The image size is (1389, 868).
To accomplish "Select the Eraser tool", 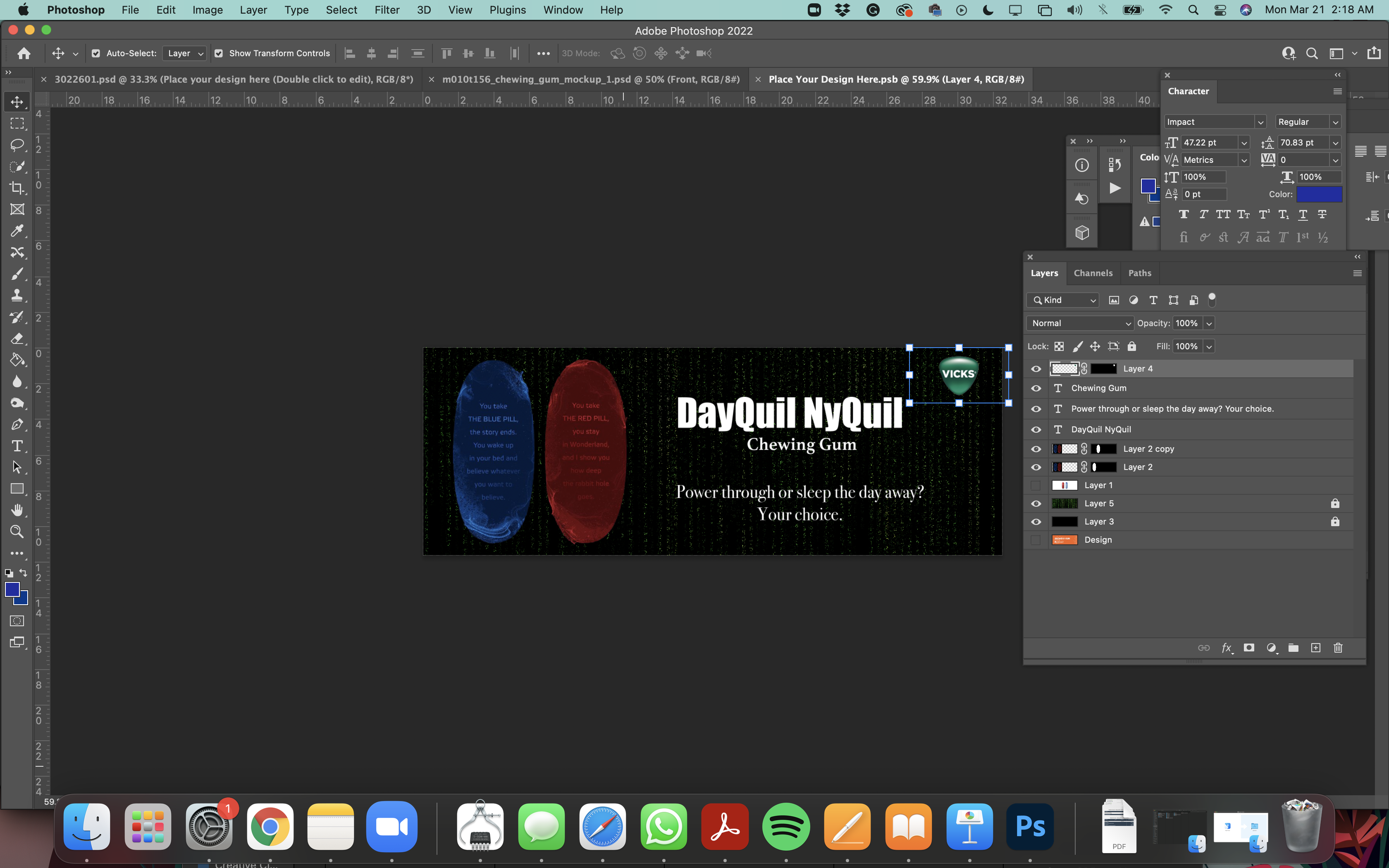I will (x=17, y=338).
